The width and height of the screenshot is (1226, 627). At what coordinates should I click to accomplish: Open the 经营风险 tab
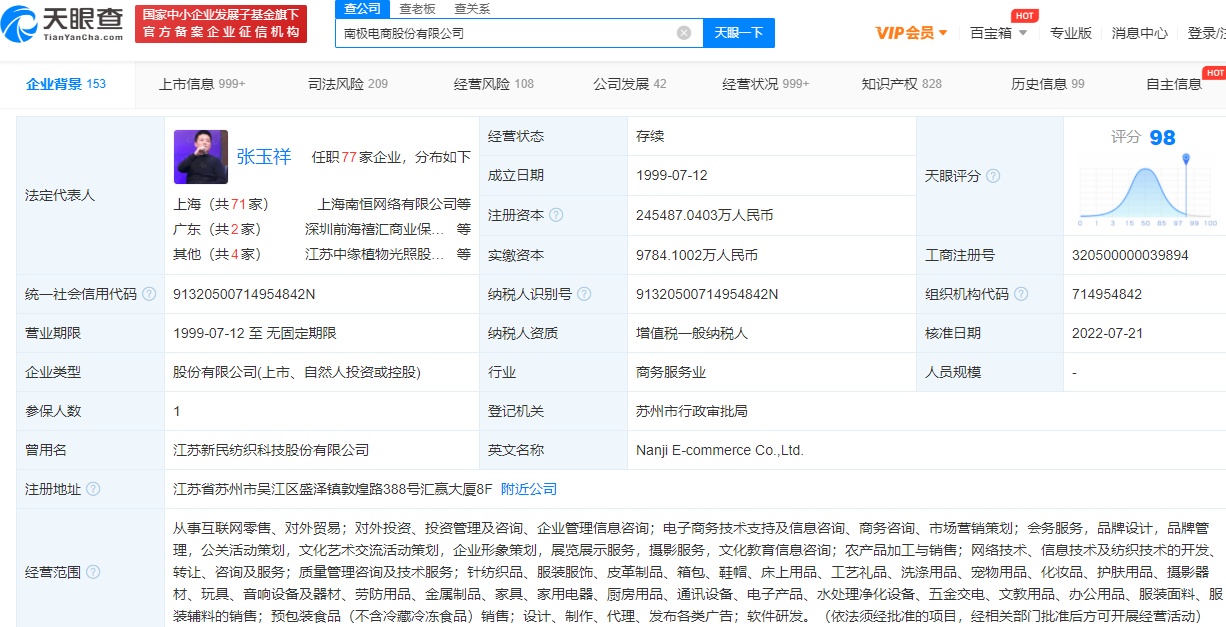[x=494, y=84]
